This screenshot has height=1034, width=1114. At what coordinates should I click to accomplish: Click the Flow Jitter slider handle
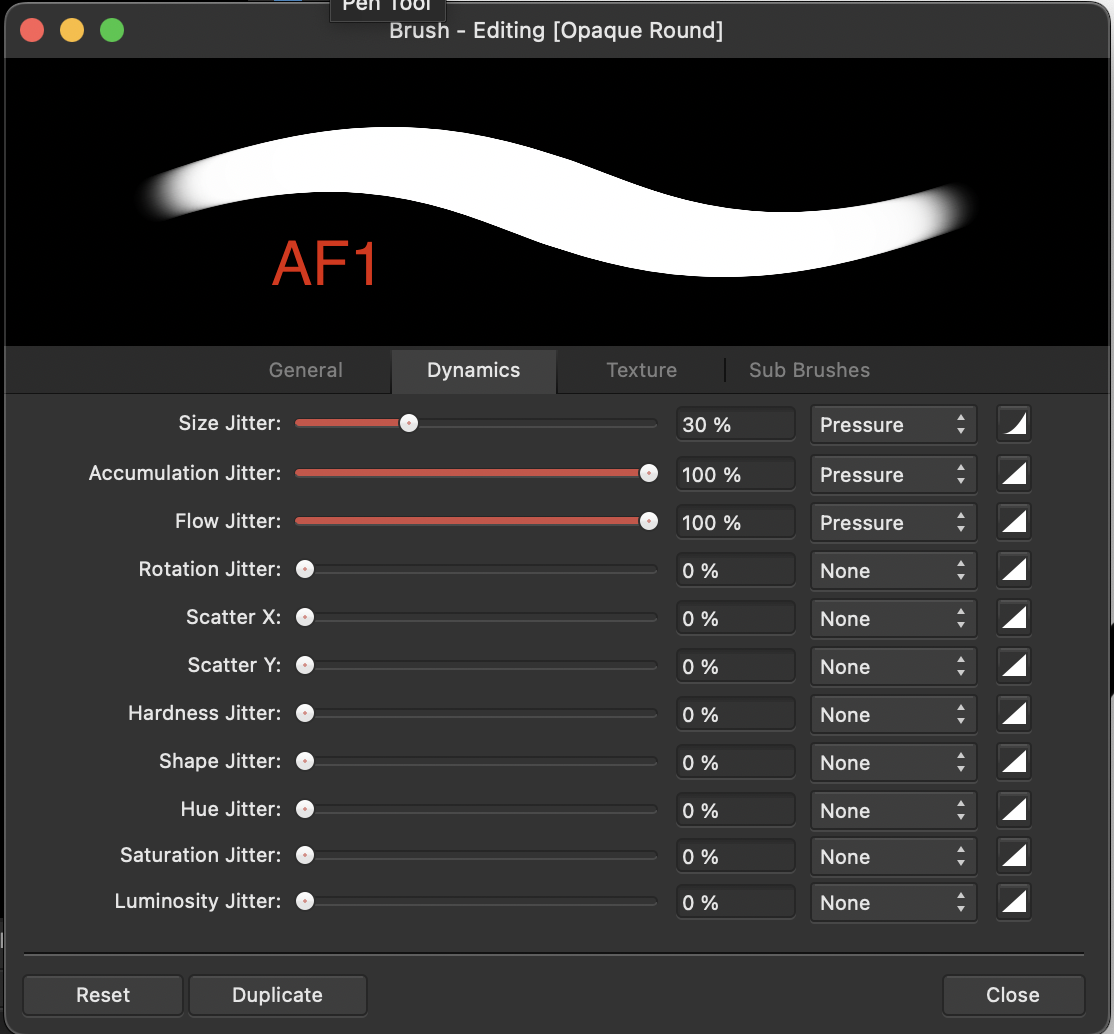tap(649, 522)
